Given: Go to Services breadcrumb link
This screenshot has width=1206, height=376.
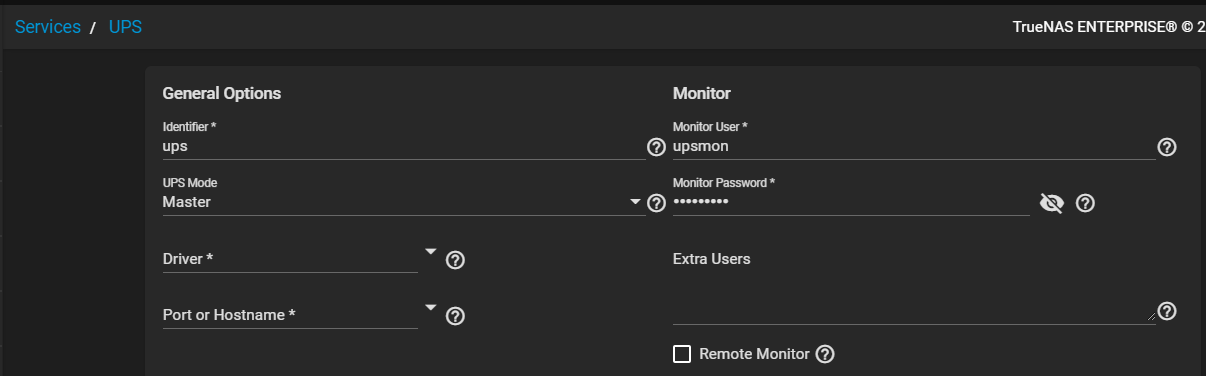Looking at the screenshot, I should pyautogui.click(x=48, y=27).
